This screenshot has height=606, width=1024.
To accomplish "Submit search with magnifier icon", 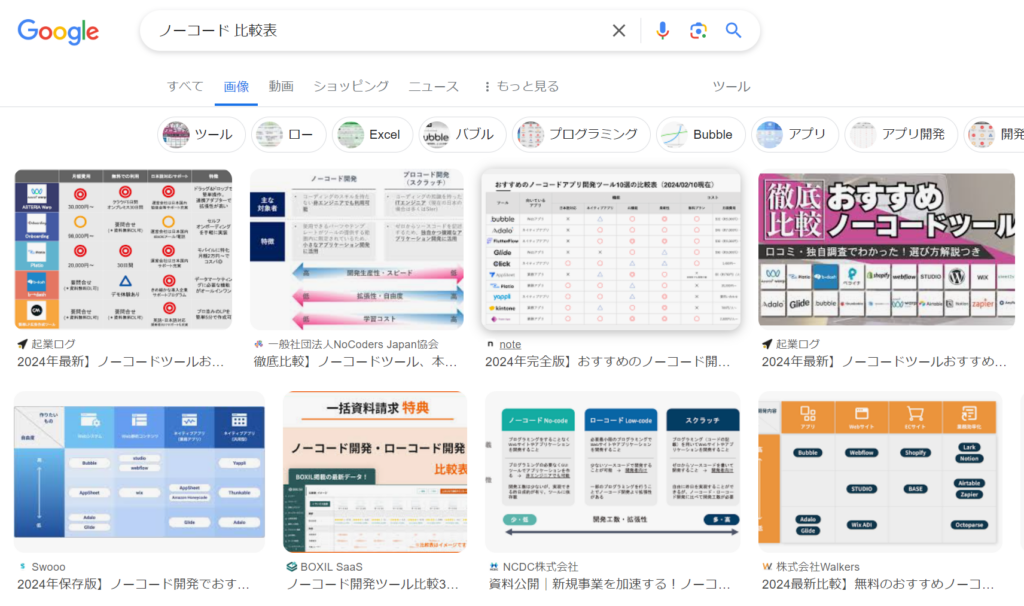I will (733, 31).
